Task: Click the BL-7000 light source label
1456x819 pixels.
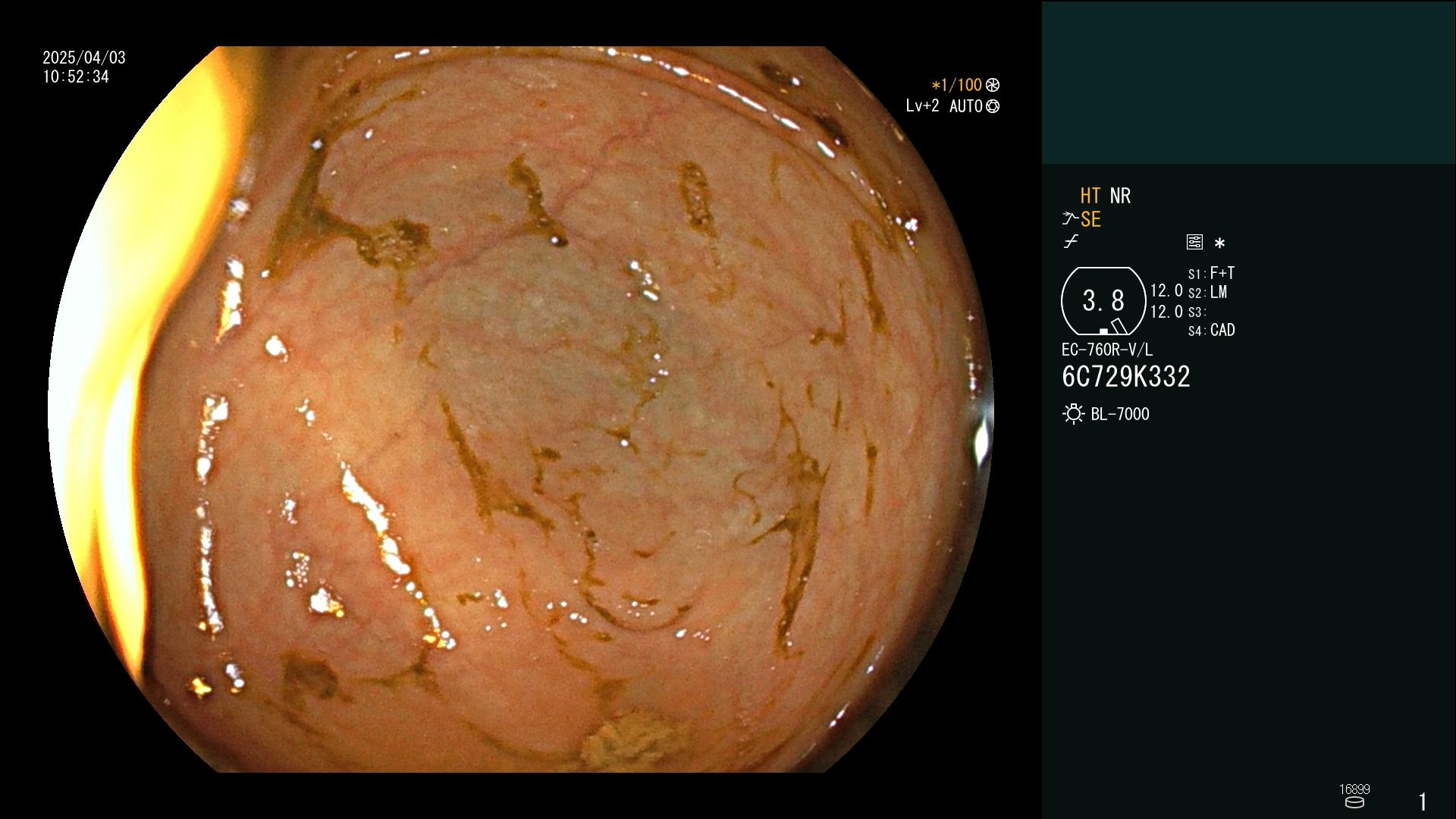Action: pyautogui.click(x=1120, y=414)
